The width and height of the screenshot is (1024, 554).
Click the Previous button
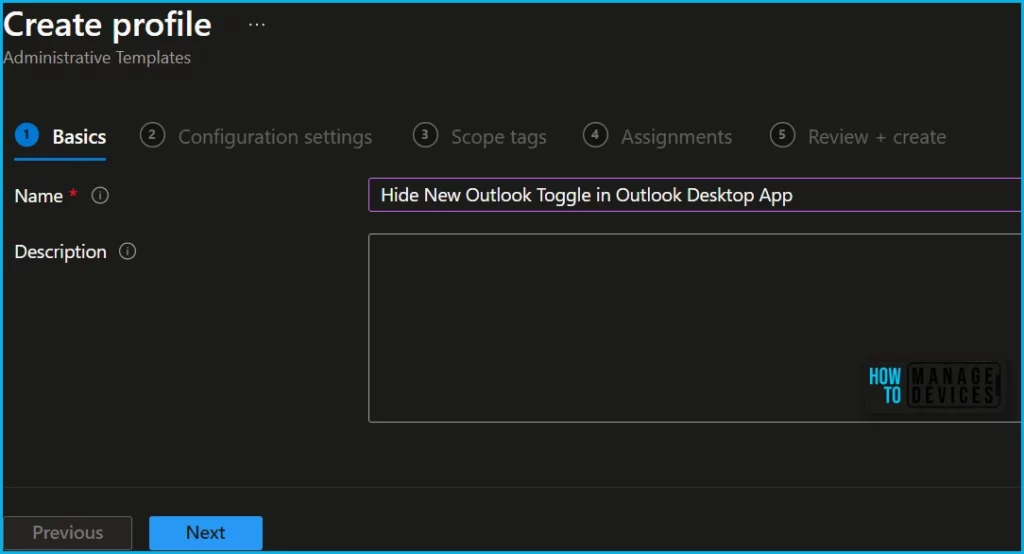(68, 532)
